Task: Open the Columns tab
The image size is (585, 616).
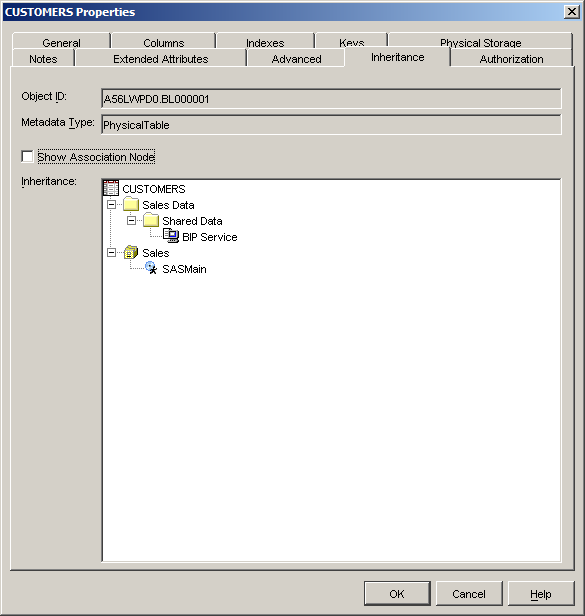Action: (x=163, y=41)
